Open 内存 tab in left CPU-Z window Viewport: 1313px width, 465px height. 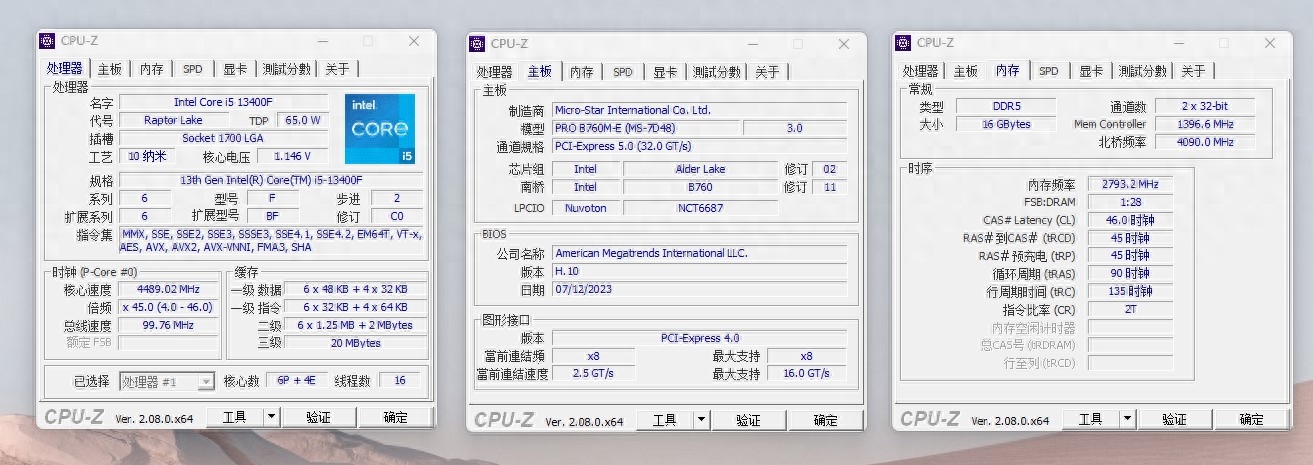(x=151, y=69)
